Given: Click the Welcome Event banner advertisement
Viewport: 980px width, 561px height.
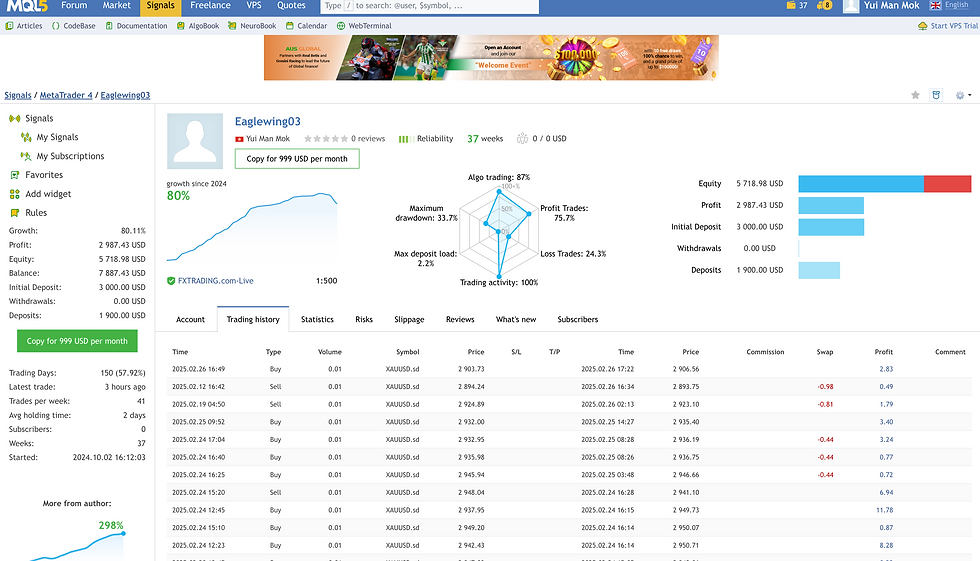Looking at the screenshot, I should click(x=491, y=57).
